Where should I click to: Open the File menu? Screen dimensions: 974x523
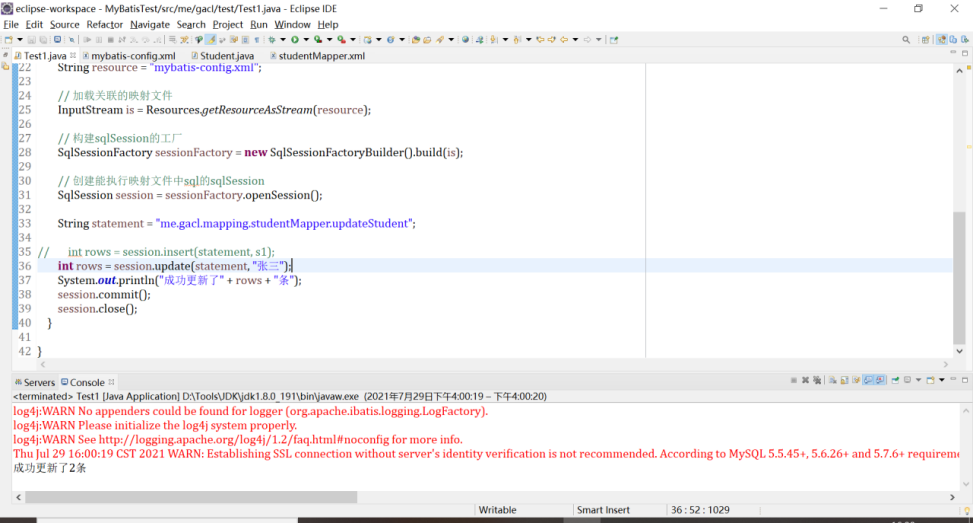pyautogui.click(x=11, y=24)
